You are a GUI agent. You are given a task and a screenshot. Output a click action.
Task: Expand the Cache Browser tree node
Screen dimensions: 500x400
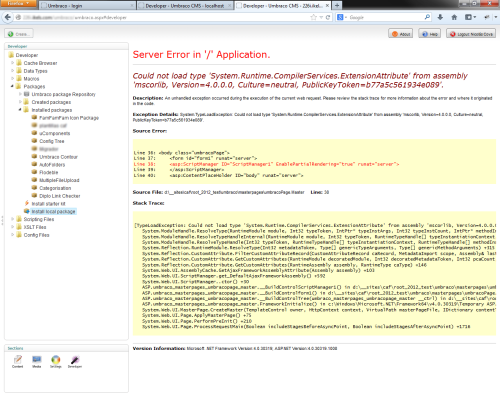click(x=13, y=63)
